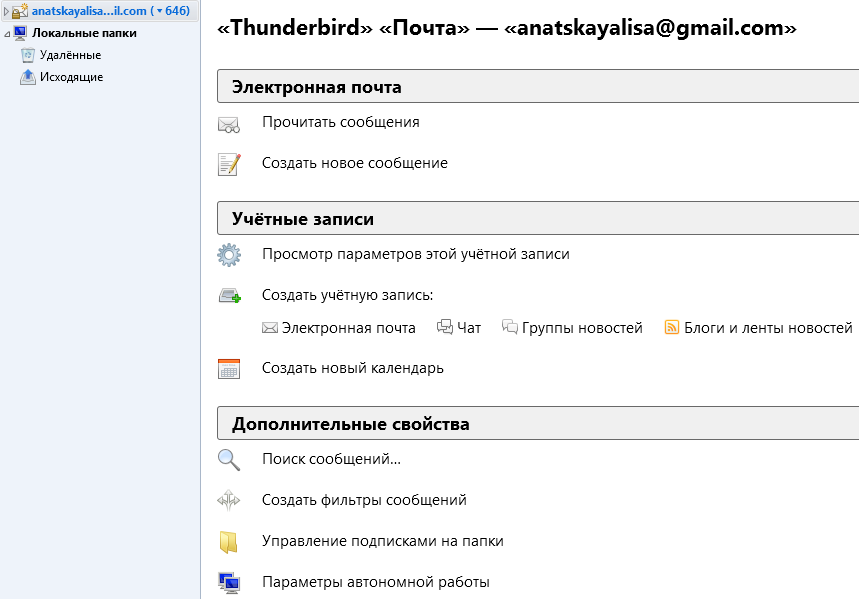Collapse the Локальные папки tree
Viewport: 859px width, 599px height.
[x=7, y=34]
